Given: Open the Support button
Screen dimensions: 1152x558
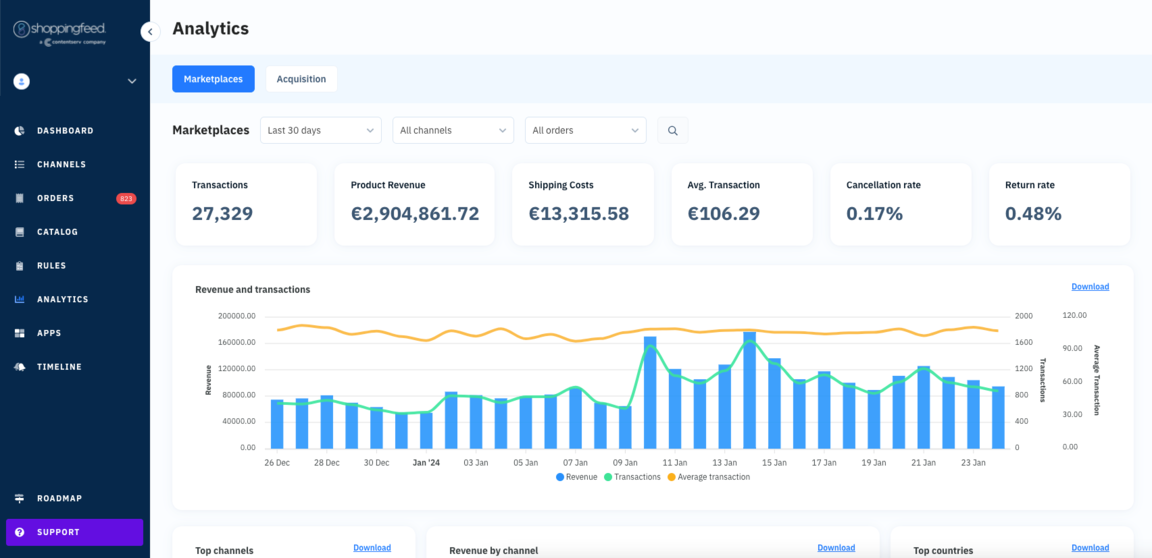Looking at the screenshot, I should tap(74, 532).
